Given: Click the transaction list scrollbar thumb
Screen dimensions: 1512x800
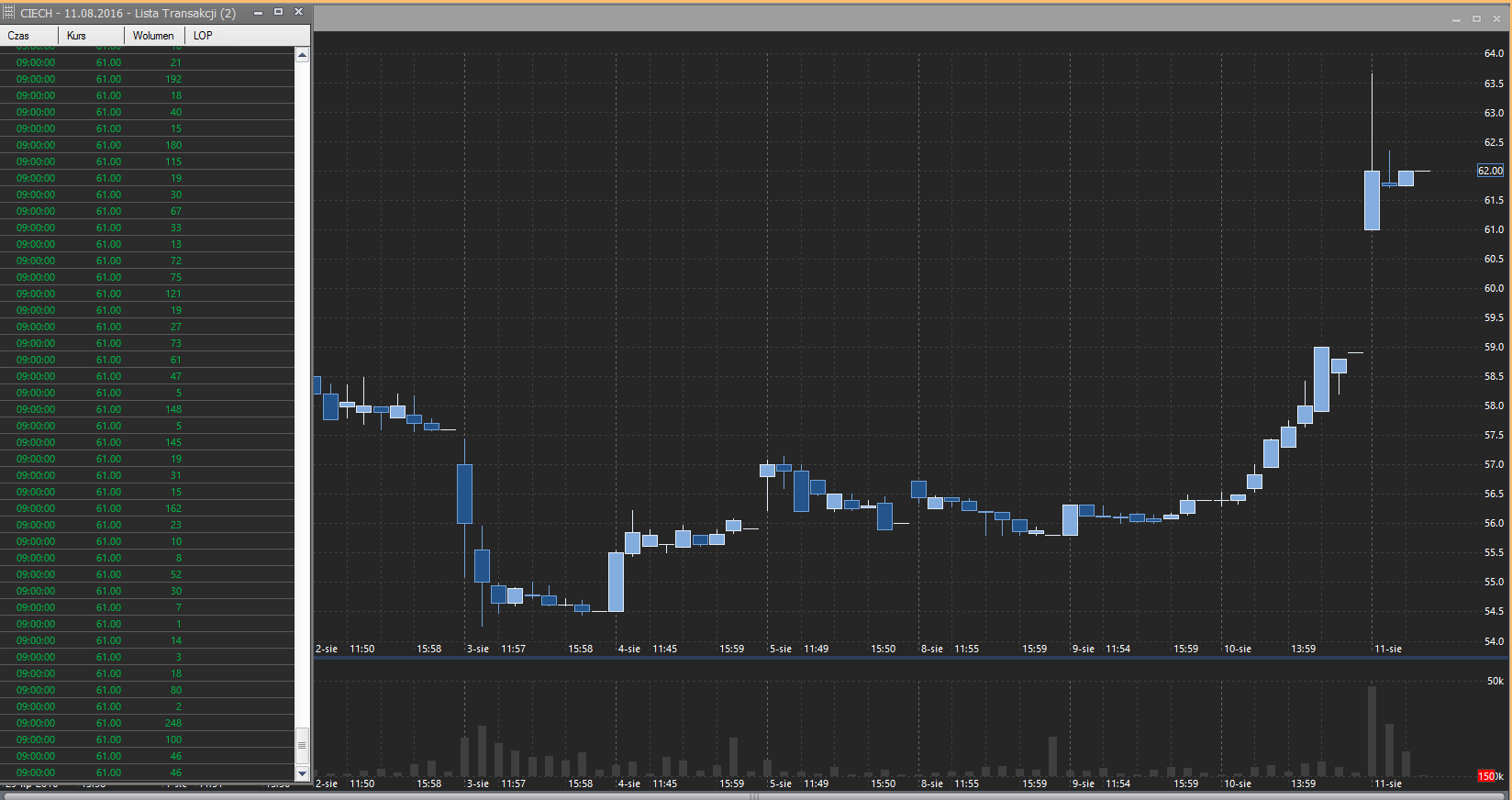Looking at the screenshot, I should click(x=302, y=743).
